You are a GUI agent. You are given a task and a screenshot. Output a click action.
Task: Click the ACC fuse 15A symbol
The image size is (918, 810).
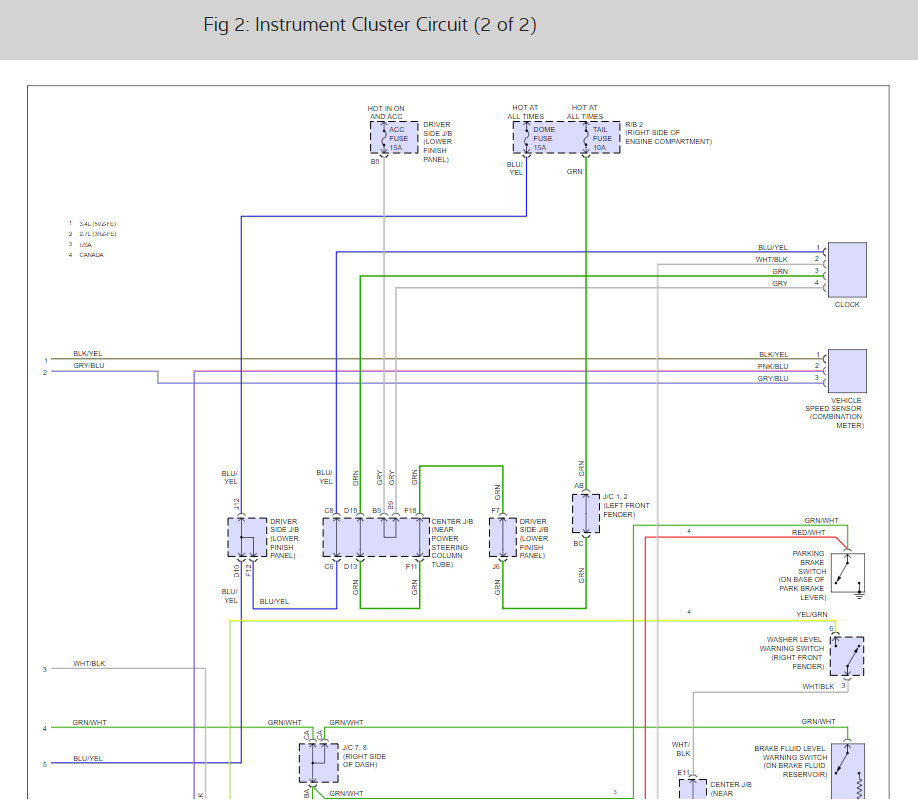click(395, 138)
